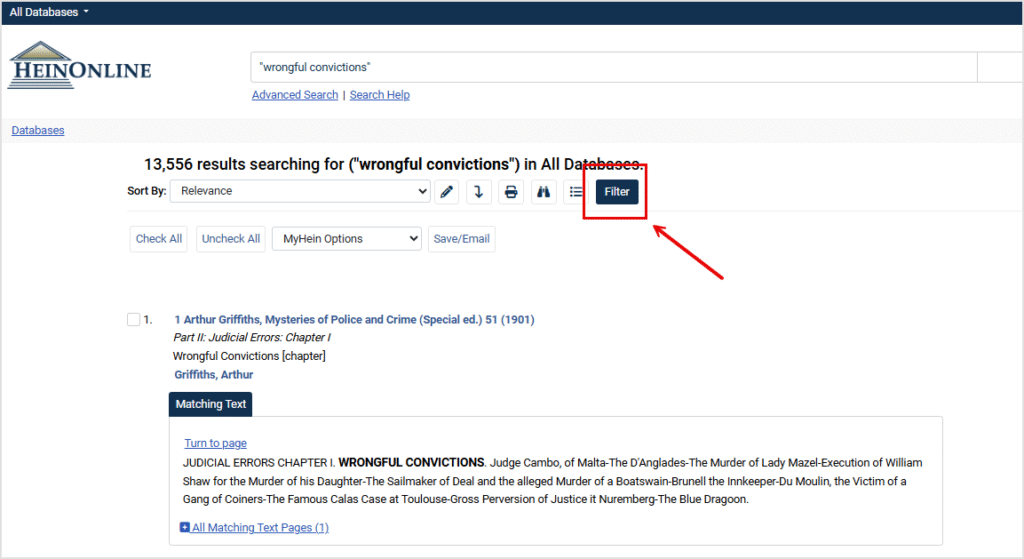This screenshot has height=559, width=1024.
Task: Click the Filter button
Action: tap(617, 191)
